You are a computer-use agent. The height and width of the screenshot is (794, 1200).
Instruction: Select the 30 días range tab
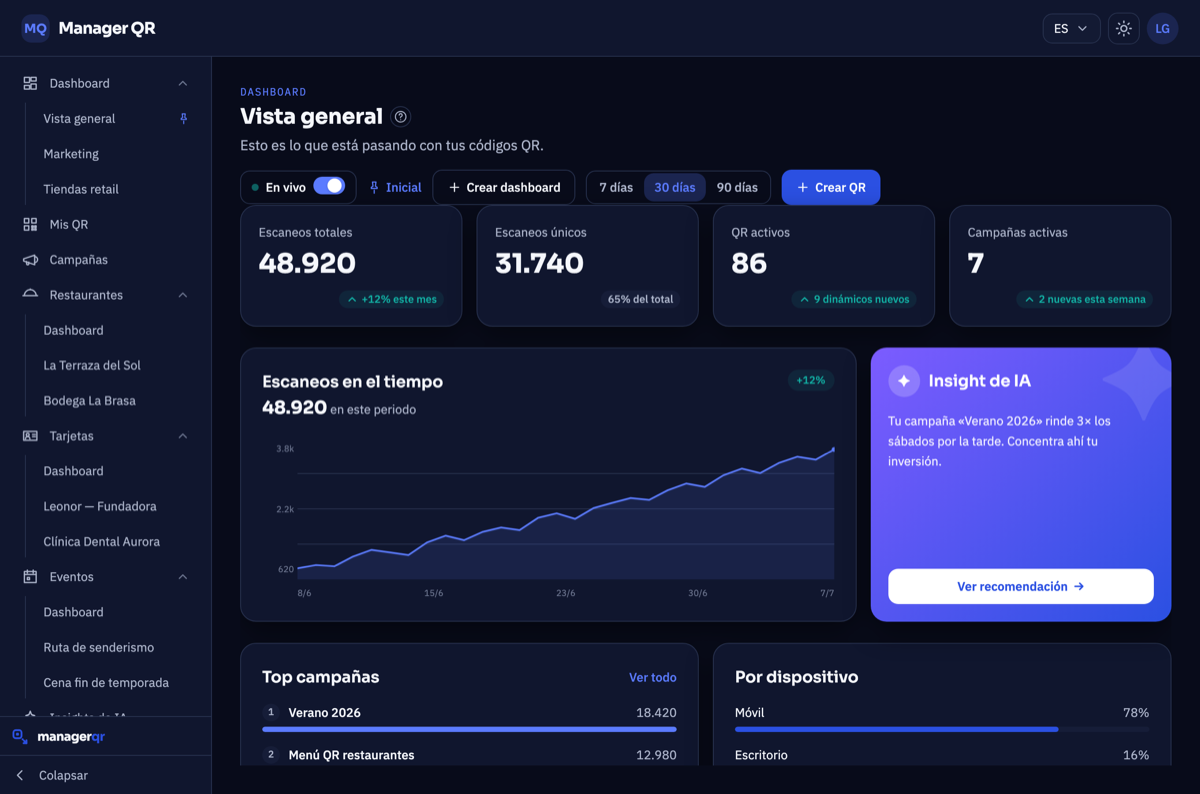pyautogui.click(x=675, y=187)
